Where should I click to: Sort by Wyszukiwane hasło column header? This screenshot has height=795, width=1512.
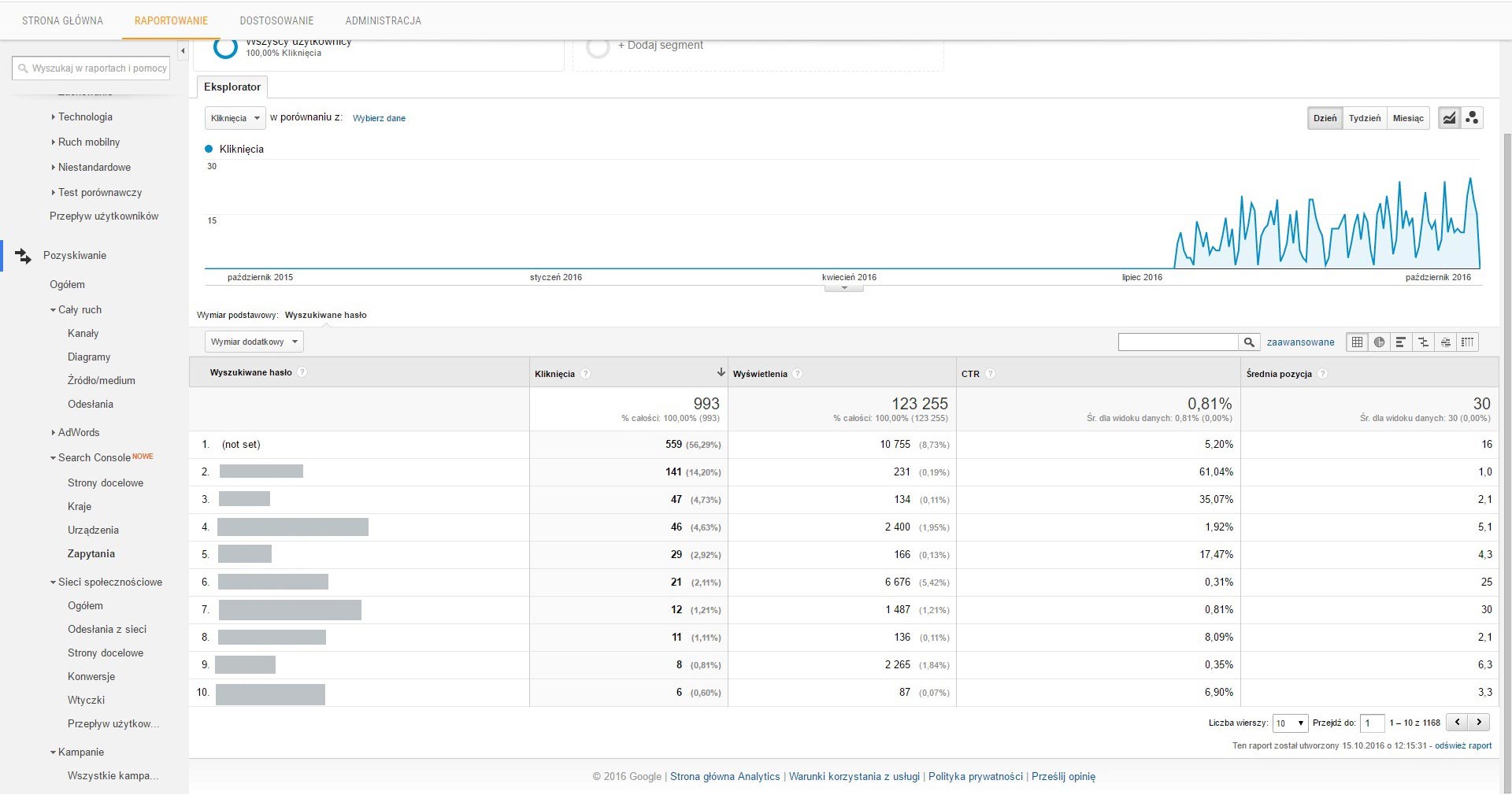[x=250, y=372]
